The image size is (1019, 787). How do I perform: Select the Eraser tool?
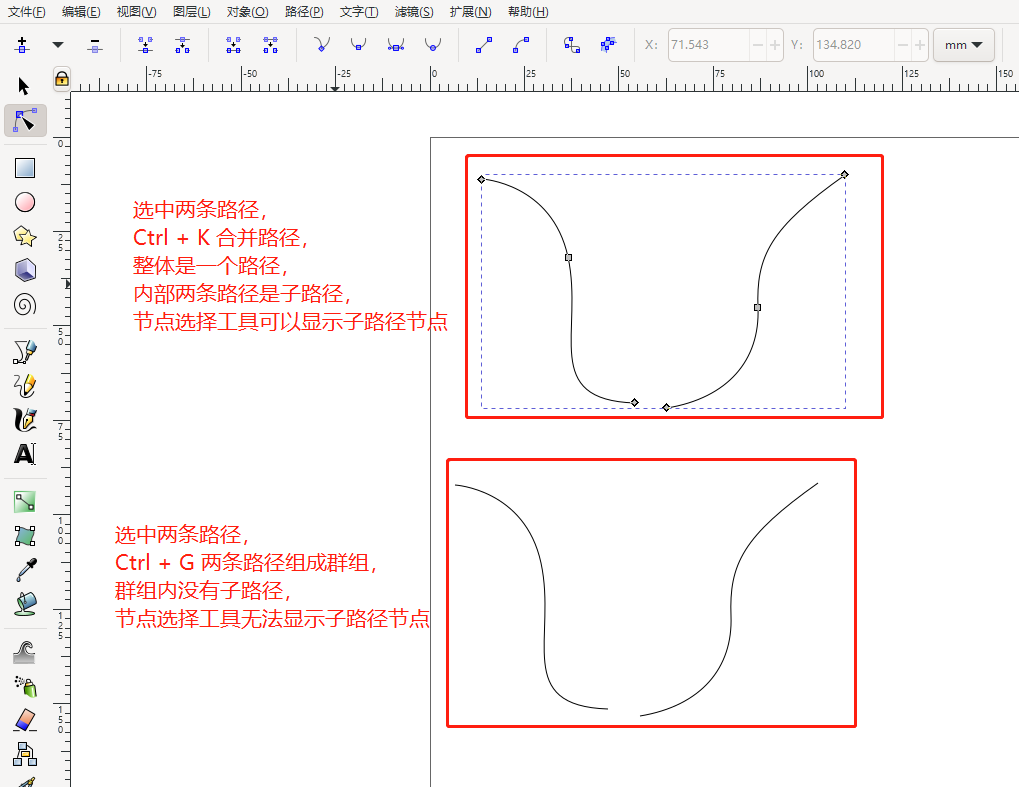coord(25,720)
